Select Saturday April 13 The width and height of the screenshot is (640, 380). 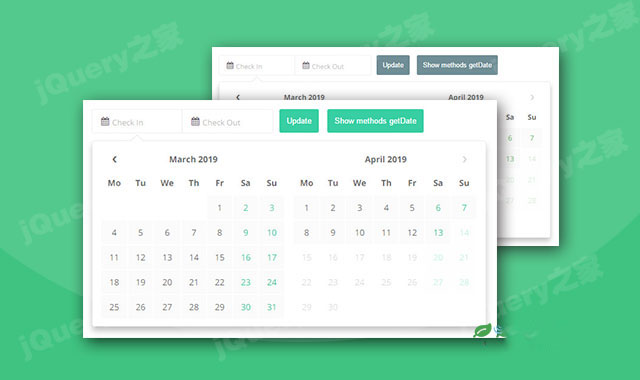pos(438,233)
